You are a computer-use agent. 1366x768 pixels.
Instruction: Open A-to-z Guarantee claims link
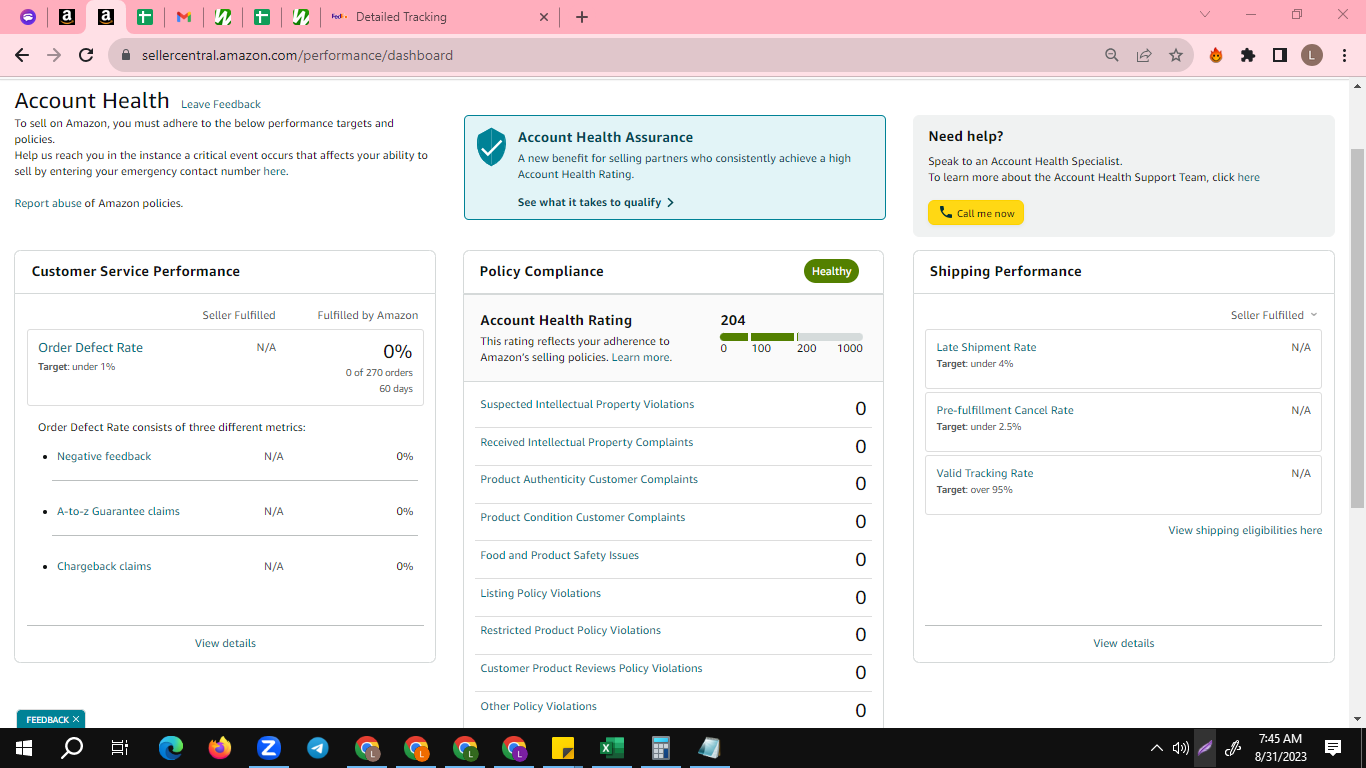click(x=118, y=511)
